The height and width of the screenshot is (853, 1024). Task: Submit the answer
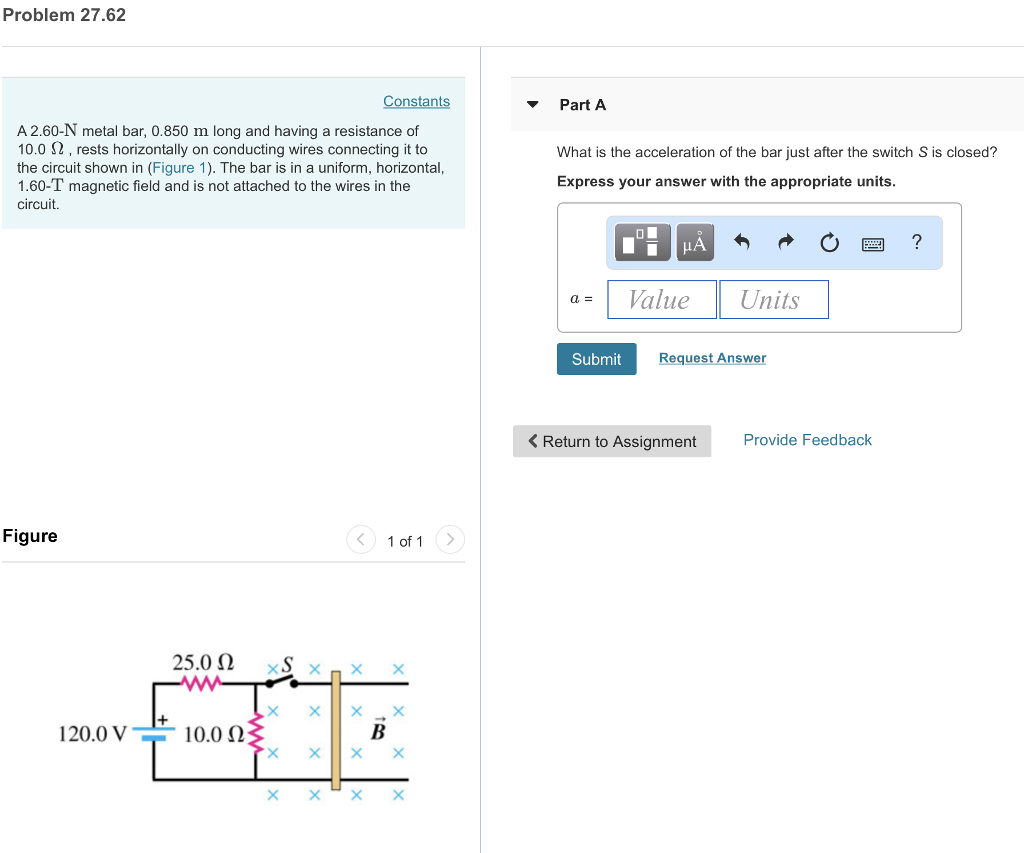[x=596, y=358]
